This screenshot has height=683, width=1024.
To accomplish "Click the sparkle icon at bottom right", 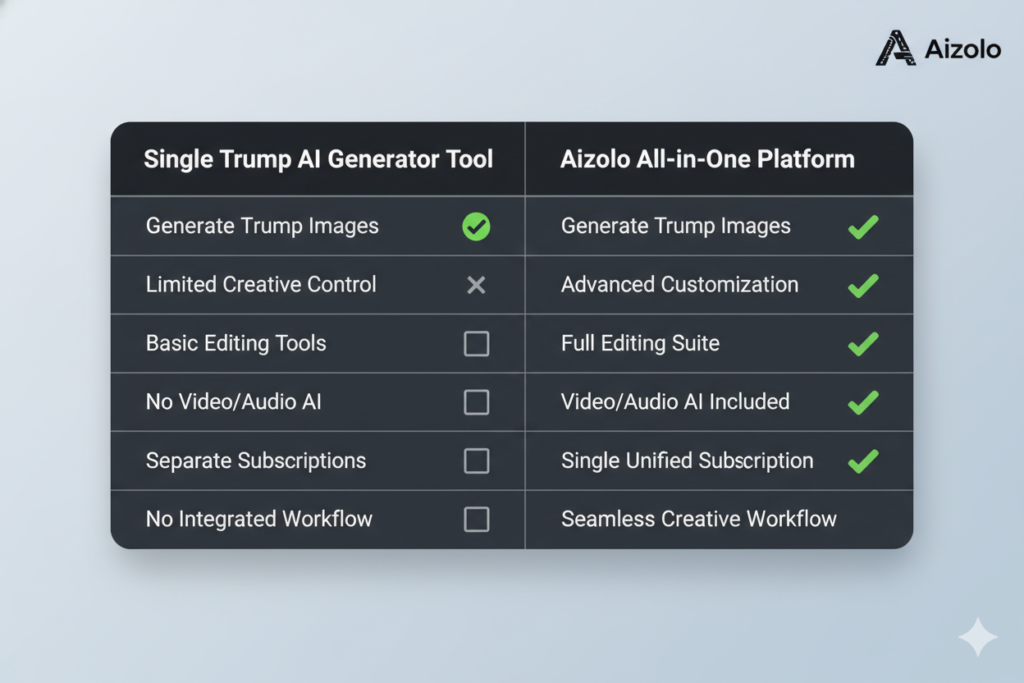I will coord(978,637).
